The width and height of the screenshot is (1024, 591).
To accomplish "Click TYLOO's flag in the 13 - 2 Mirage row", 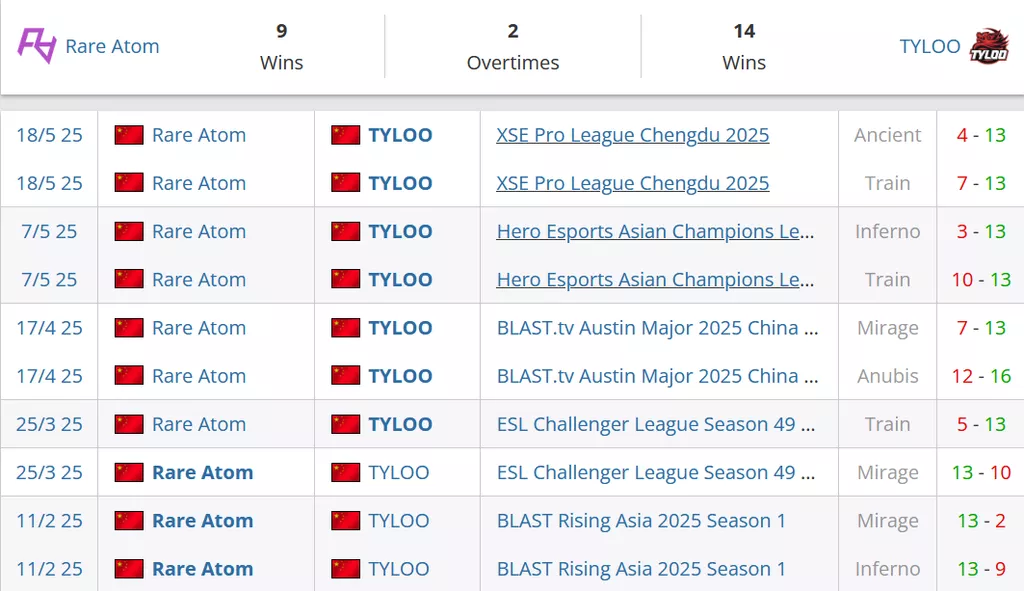I will click(x=345, y=521).
